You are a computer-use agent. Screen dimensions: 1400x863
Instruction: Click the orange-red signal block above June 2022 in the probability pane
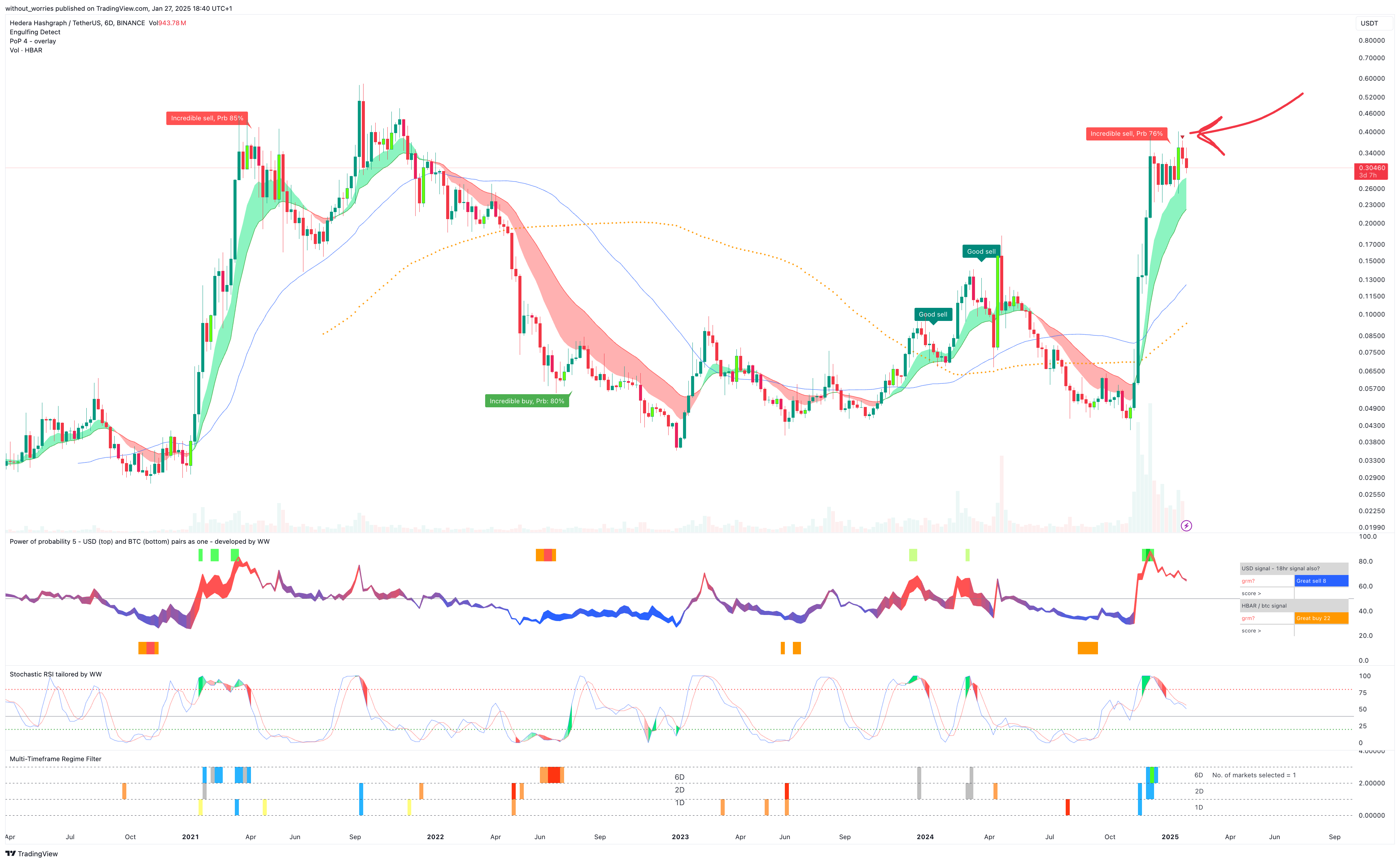(545, 555)
